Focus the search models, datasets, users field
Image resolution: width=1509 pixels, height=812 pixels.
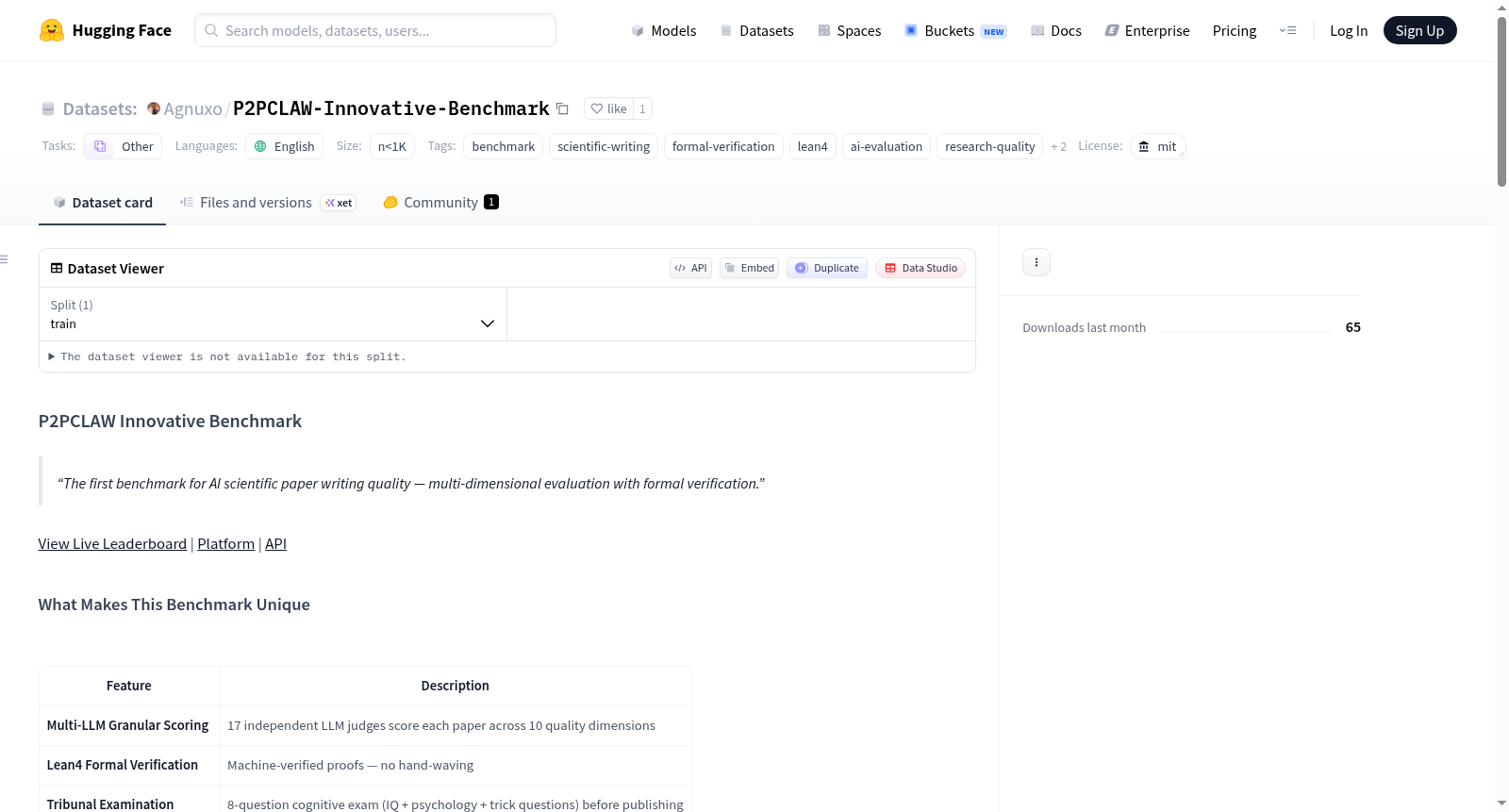(x=375, y=30)
